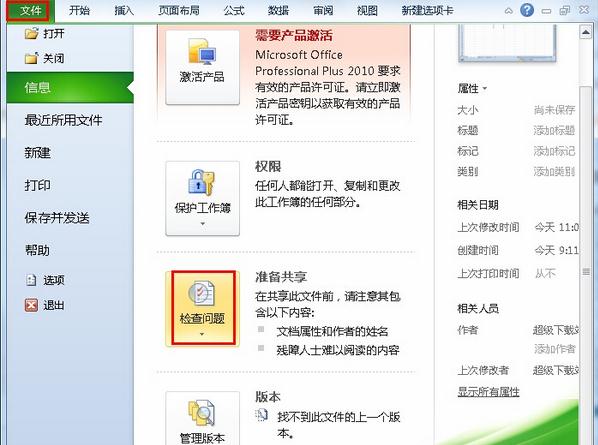
Task: Open the 公式 ribbon tab
Action: tap(233, 10)
